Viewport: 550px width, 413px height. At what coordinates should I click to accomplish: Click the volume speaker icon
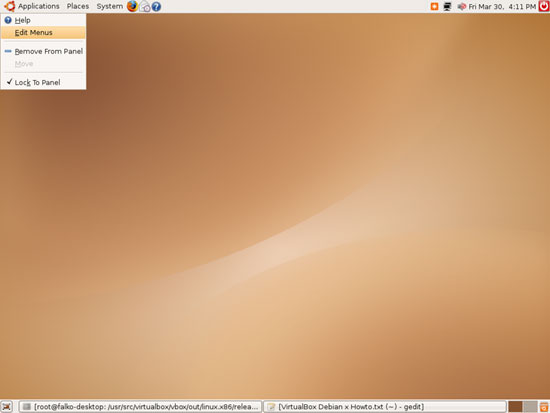tap(462, 6)
